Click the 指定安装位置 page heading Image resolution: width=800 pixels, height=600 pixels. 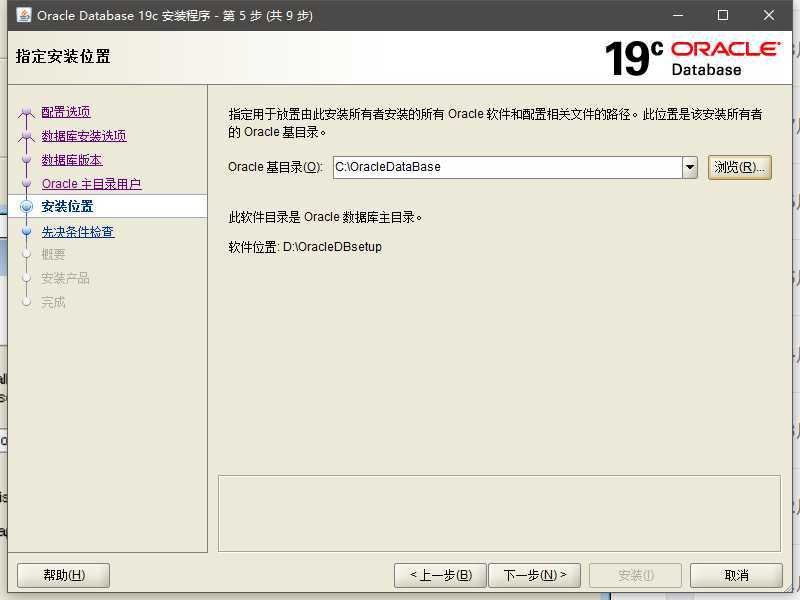pyautogui.click(x=63, y=56)
